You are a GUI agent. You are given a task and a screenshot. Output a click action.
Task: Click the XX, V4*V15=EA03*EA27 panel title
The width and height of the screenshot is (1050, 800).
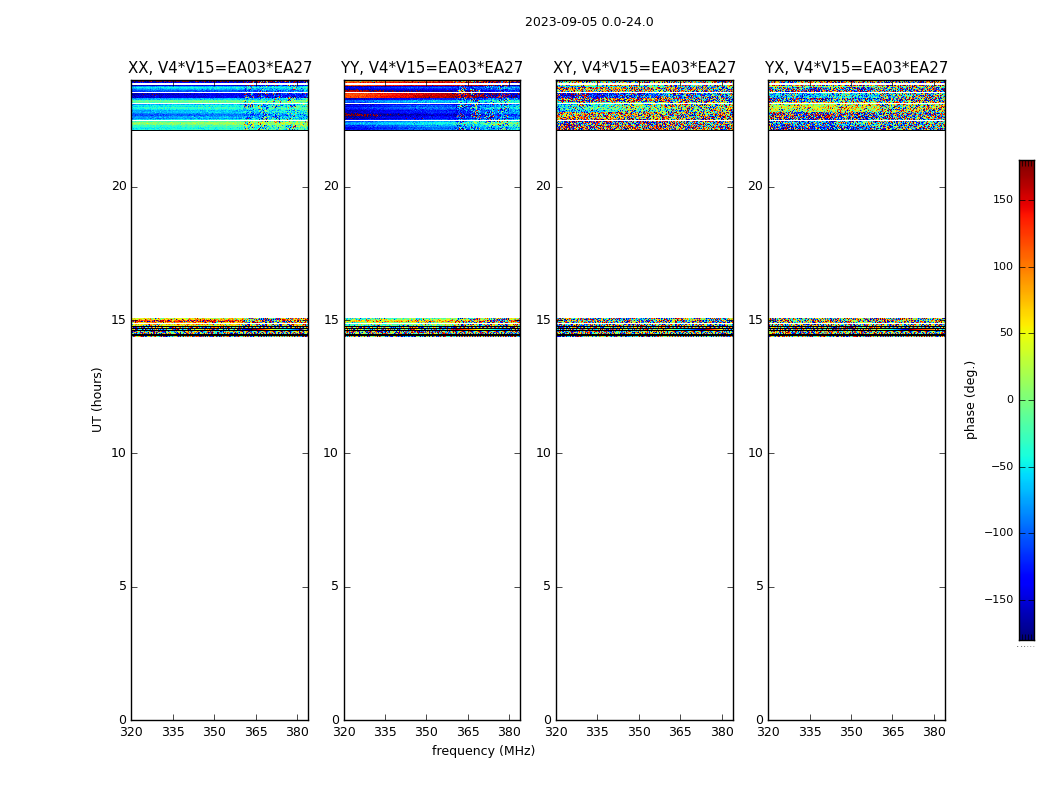coord(220,68)
